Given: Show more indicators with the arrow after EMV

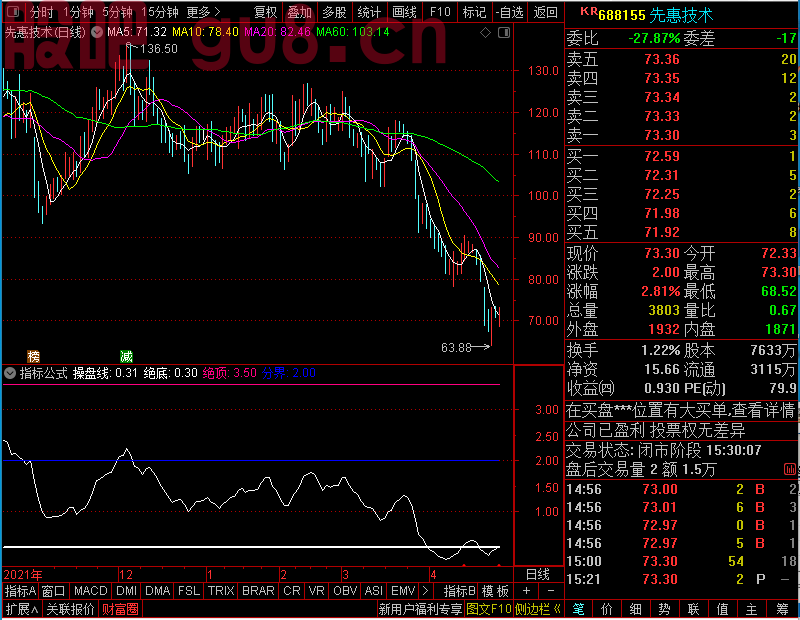Looking at the screenshot, I should 425,591.
